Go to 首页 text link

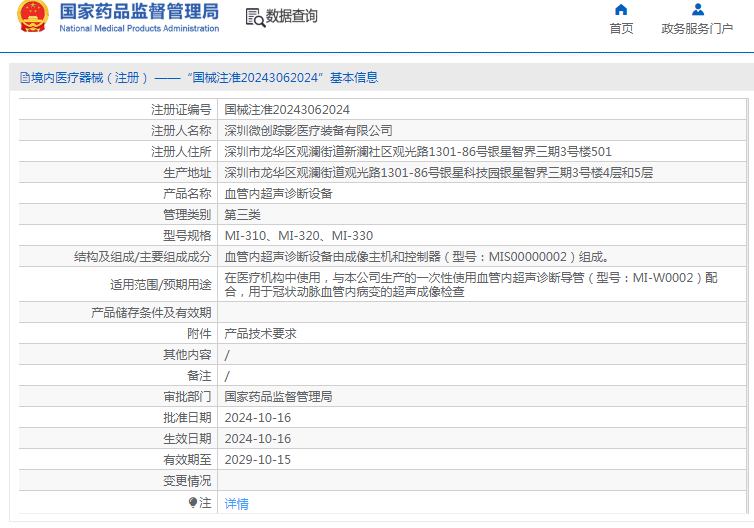click(x=621, y=28)
